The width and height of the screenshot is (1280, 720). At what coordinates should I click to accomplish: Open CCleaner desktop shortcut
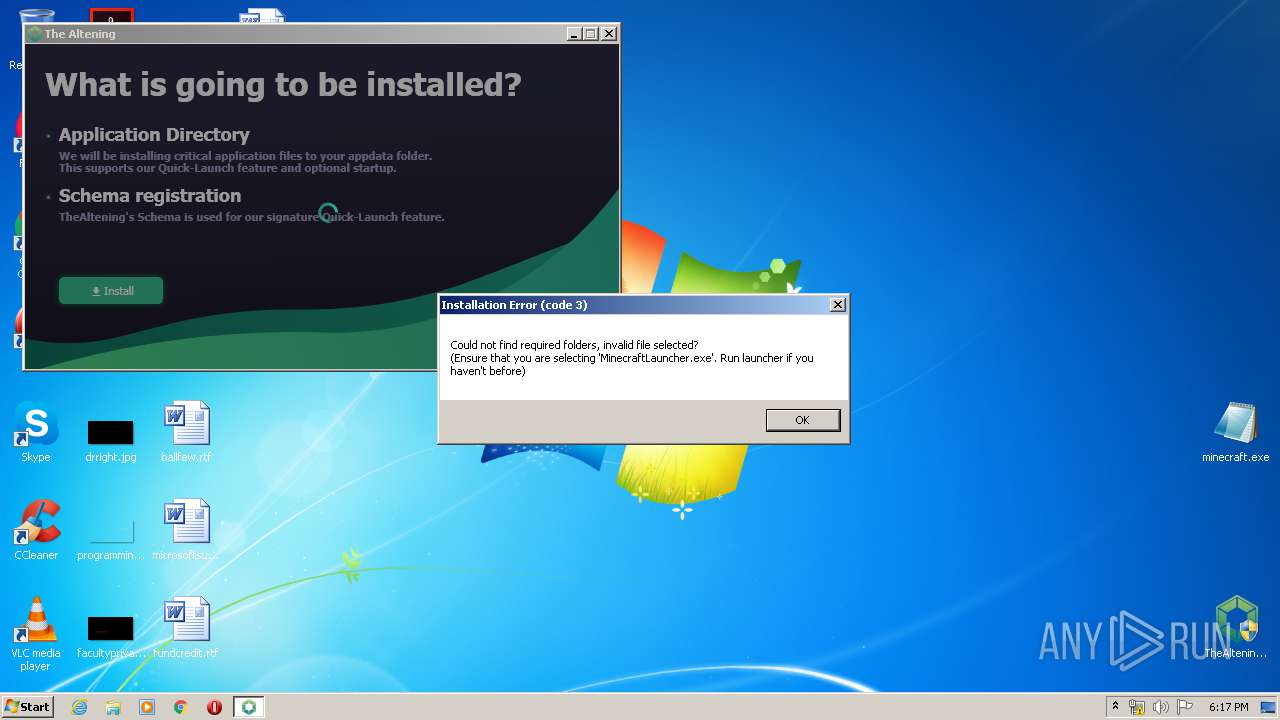coord(36,530)
